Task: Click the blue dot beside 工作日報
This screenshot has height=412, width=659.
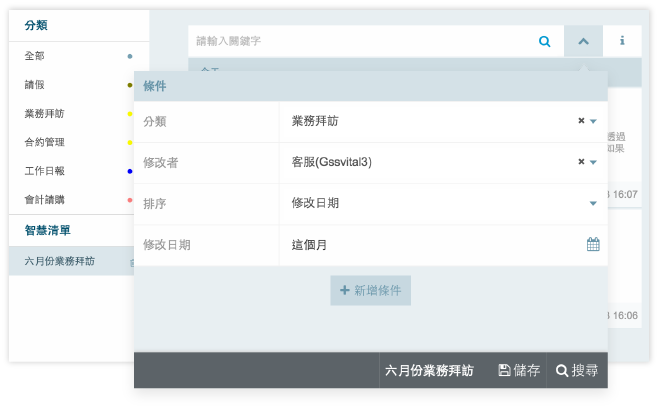Action: [x=130, y=171]
